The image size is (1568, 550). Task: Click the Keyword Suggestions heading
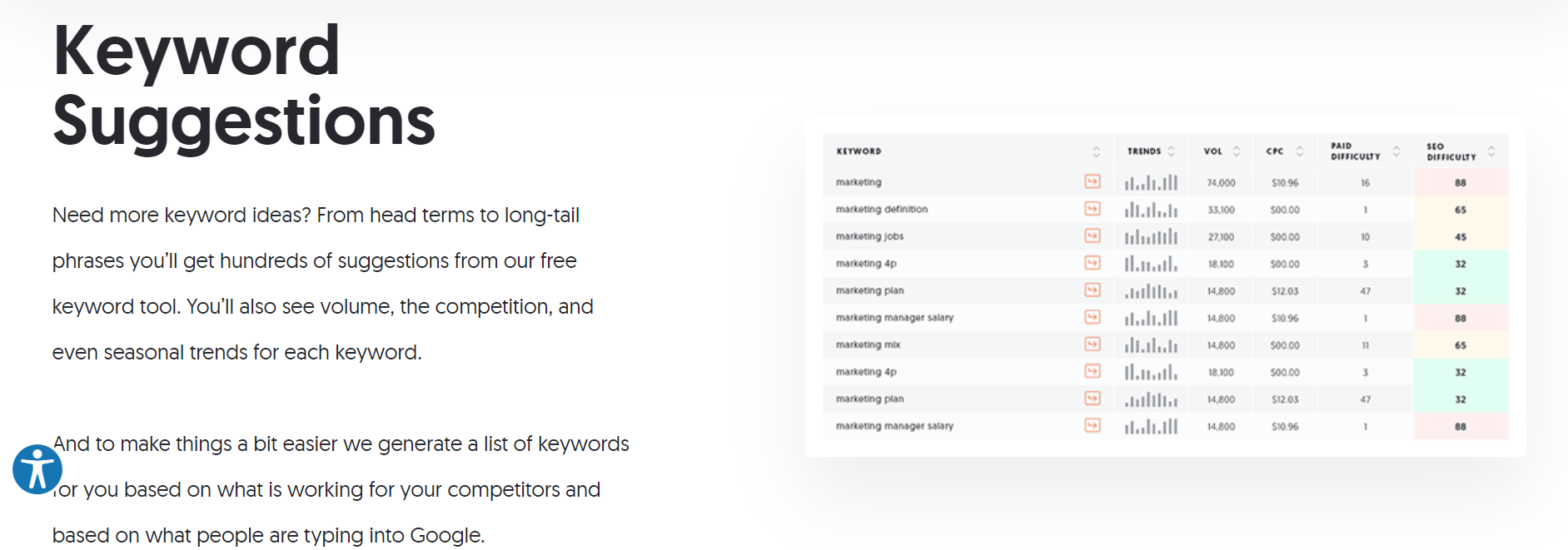243,86
